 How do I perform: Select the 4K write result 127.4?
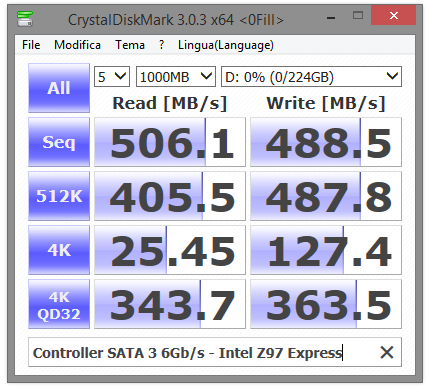pos(326,250)
